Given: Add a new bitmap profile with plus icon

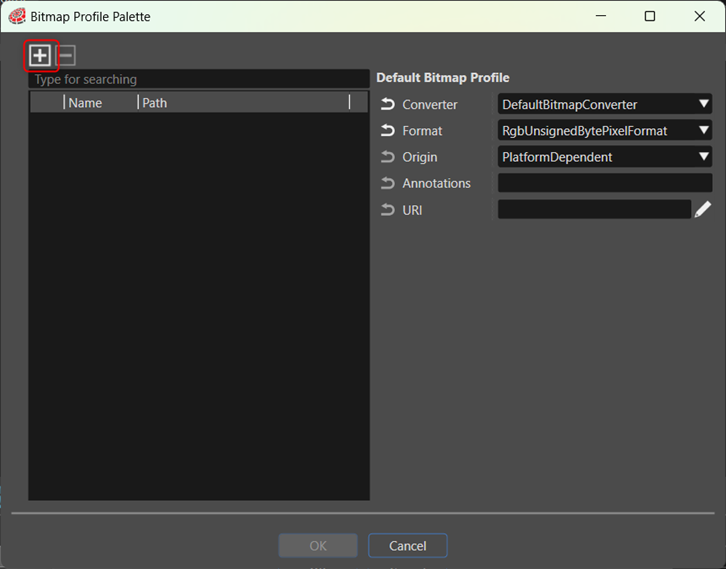Looking at the screenshot, I should 40,56.
